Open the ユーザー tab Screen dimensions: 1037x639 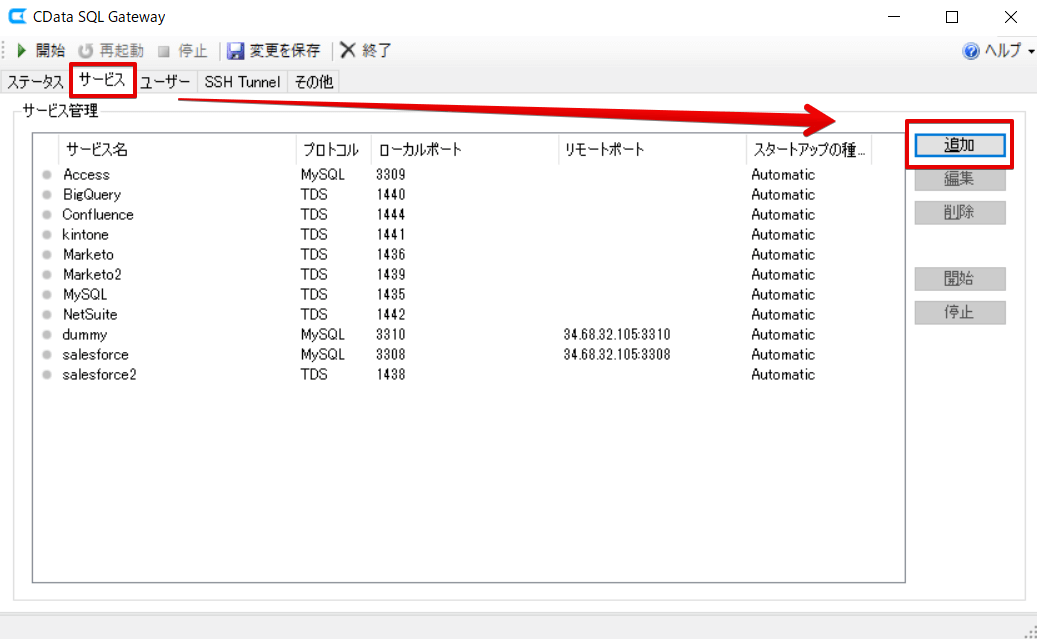(165, 82)
